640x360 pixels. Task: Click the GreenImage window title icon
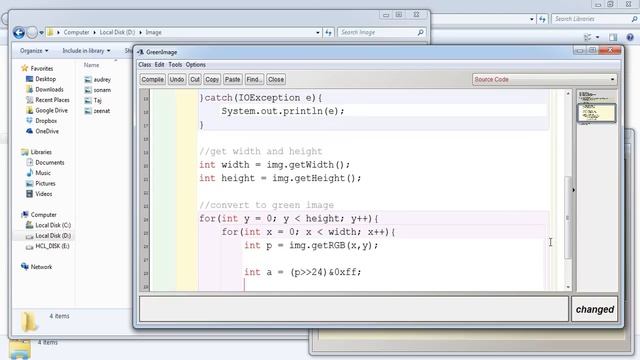[141, 52]
